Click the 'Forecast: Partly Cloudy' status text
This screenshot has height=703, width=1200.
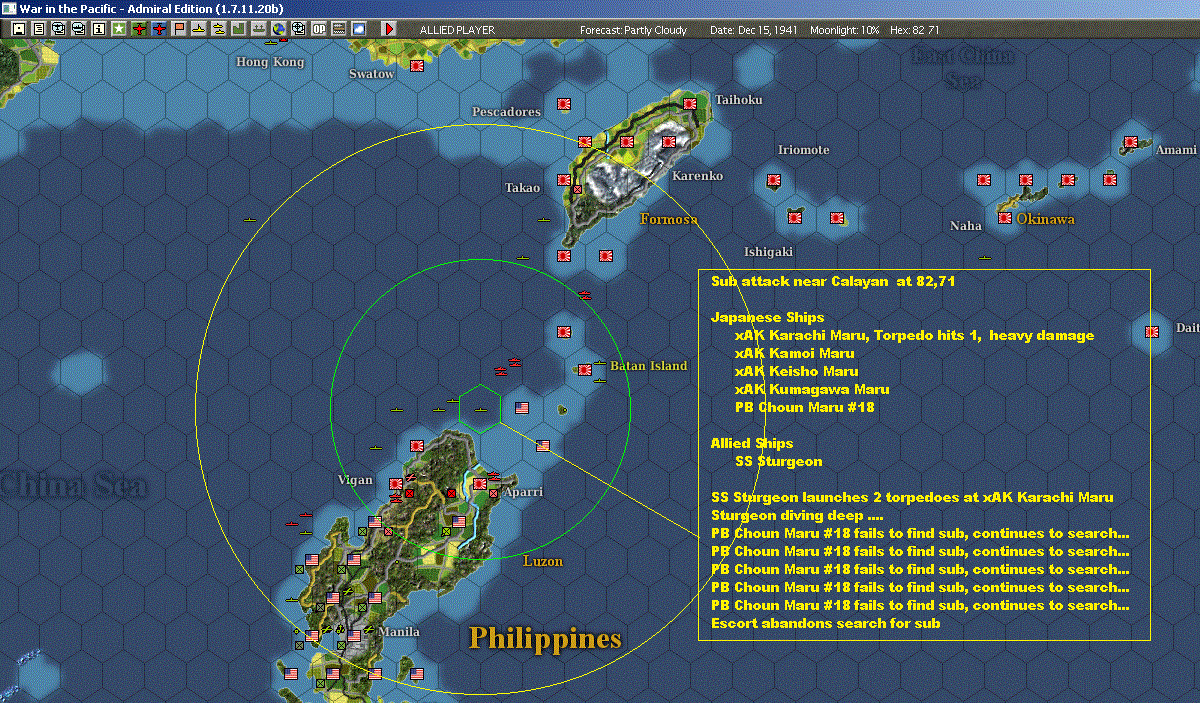[634, 30]
